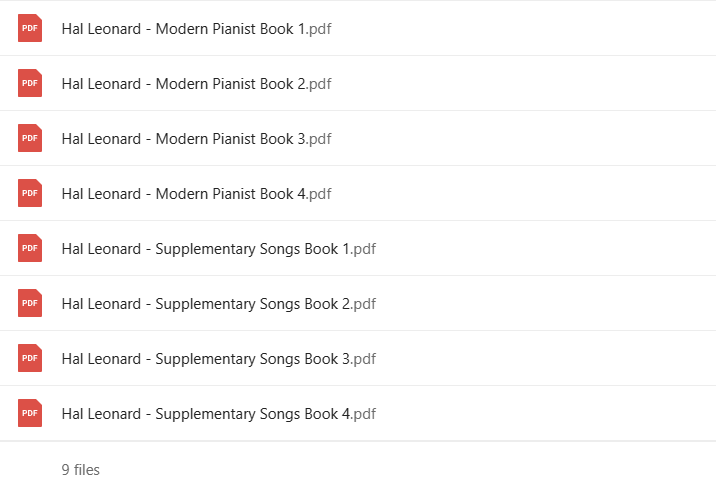Click the PDF icon for Modern Pianist Book 1
716x491 pixels.
(x=30, y=28)
